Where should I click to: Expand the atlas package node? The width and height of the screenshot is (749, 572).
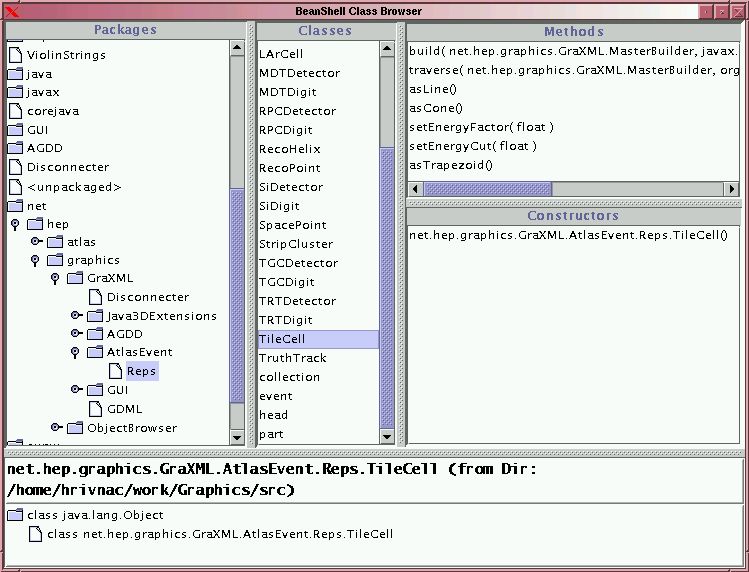(x=36, y=241)
